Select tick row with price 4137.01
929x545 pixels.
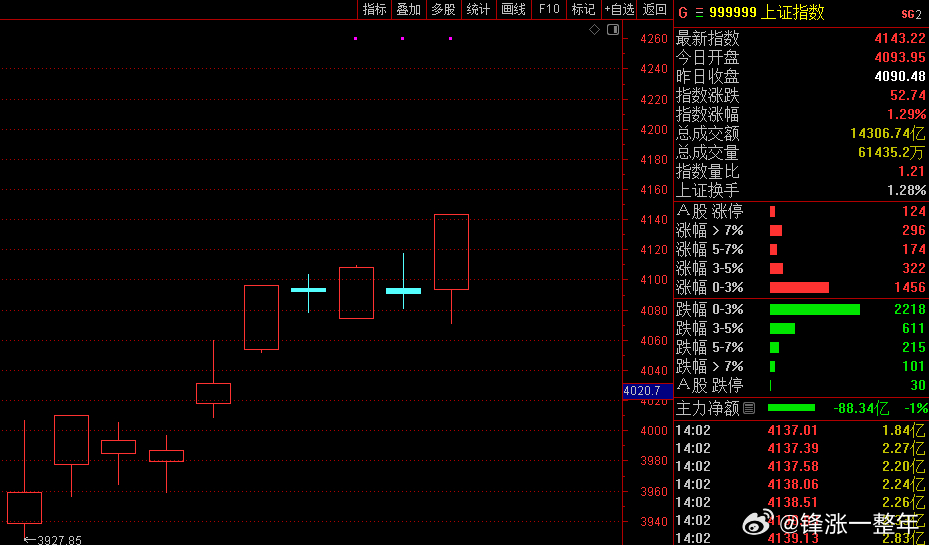pos(801,430)
